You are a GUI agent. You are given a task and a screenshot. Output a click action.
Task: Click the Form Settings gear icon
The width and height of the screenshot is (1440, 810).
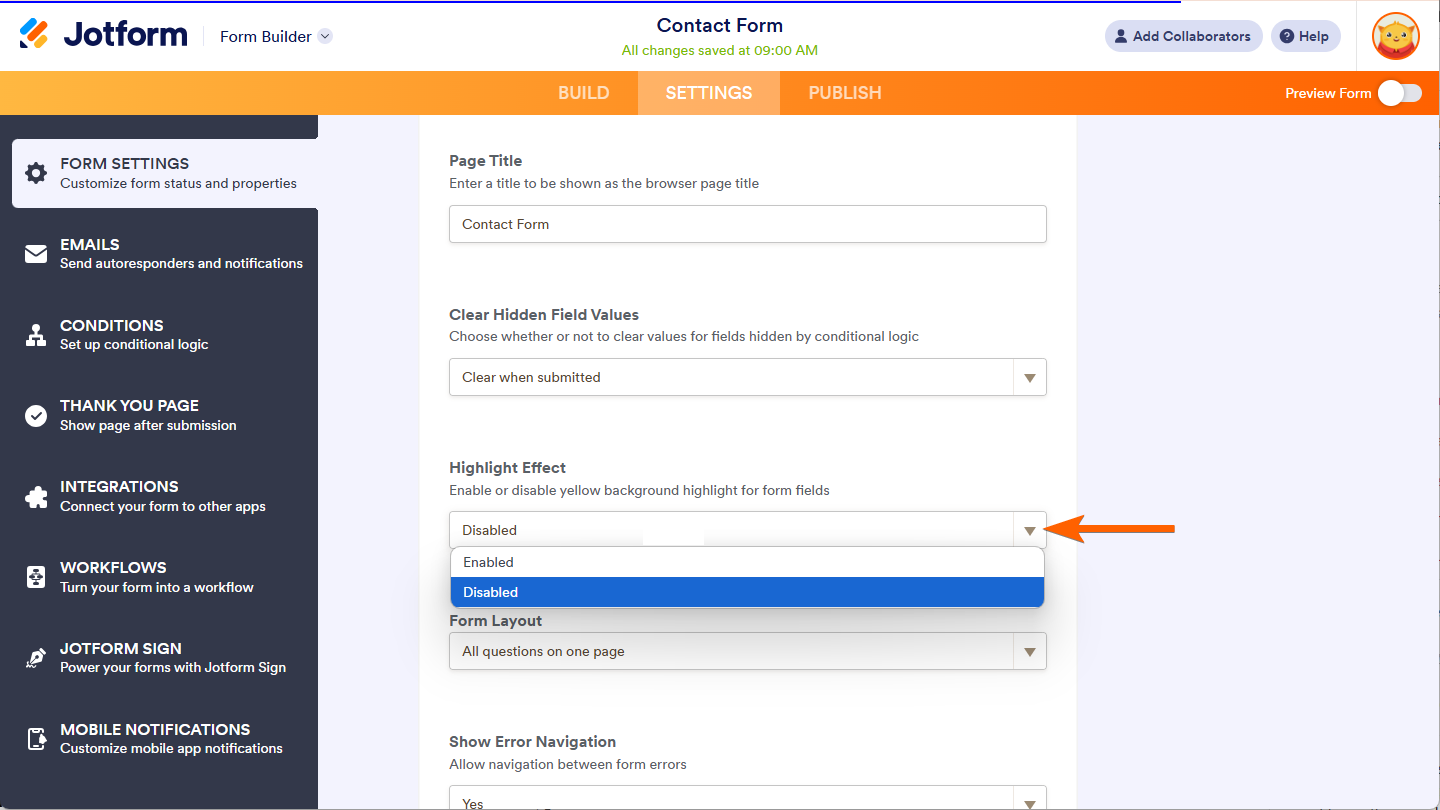(x=36, y=173)
